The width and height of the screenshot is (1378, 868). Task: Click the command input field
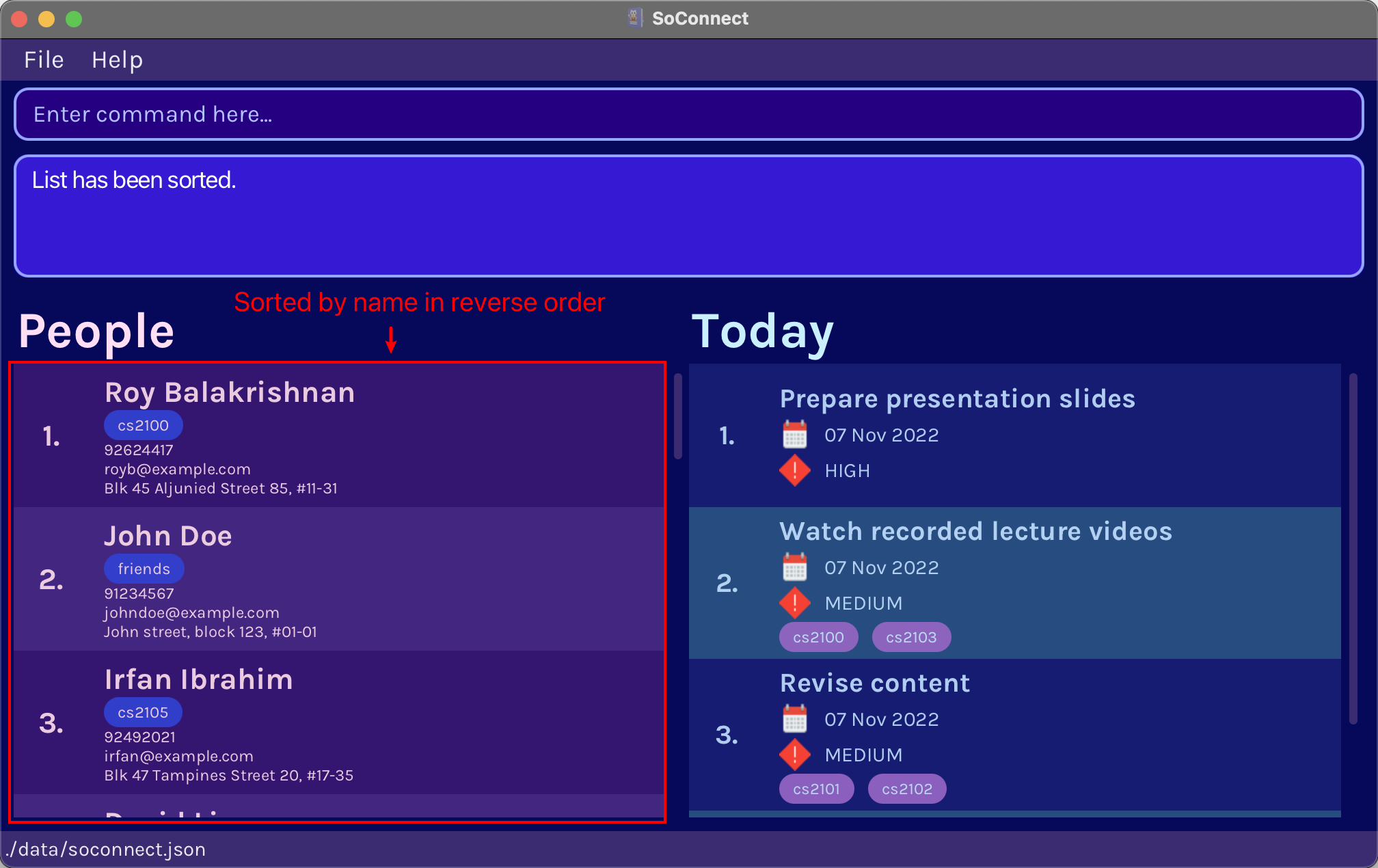click(x=689, y=114)
